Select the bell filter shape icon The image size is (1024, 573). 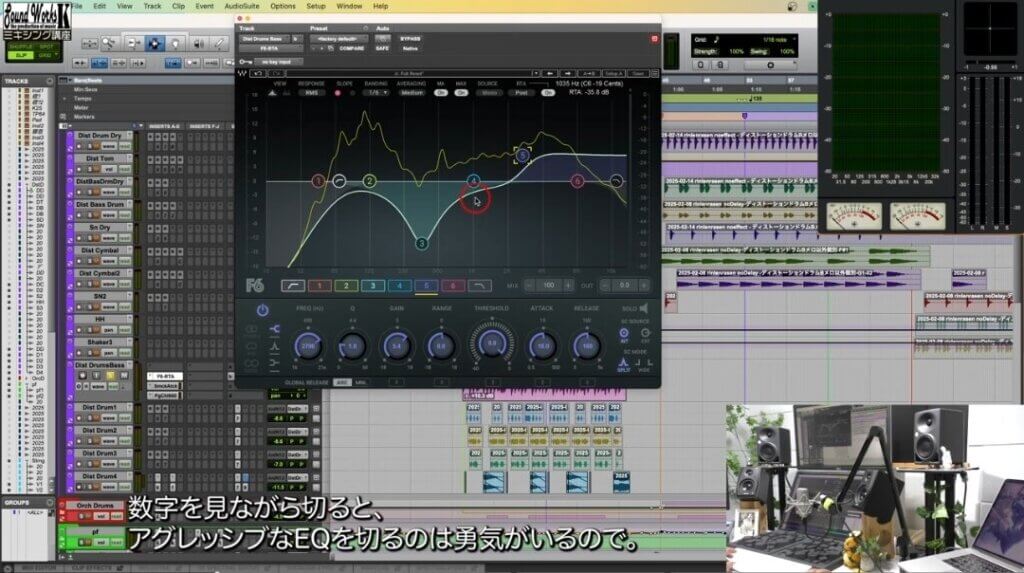tap(275, 346)
